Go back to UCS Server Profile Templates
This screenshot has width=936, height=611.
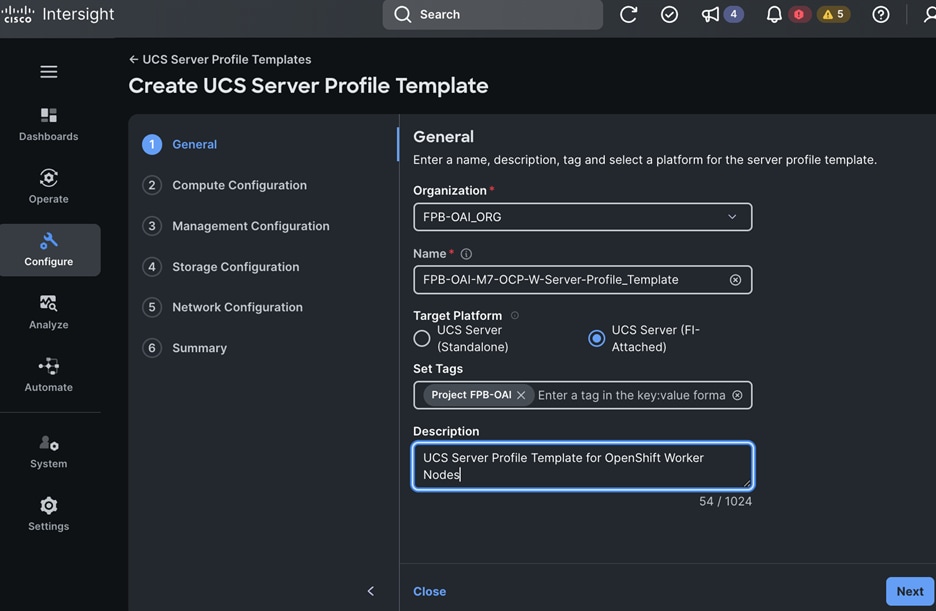(220, 60)
